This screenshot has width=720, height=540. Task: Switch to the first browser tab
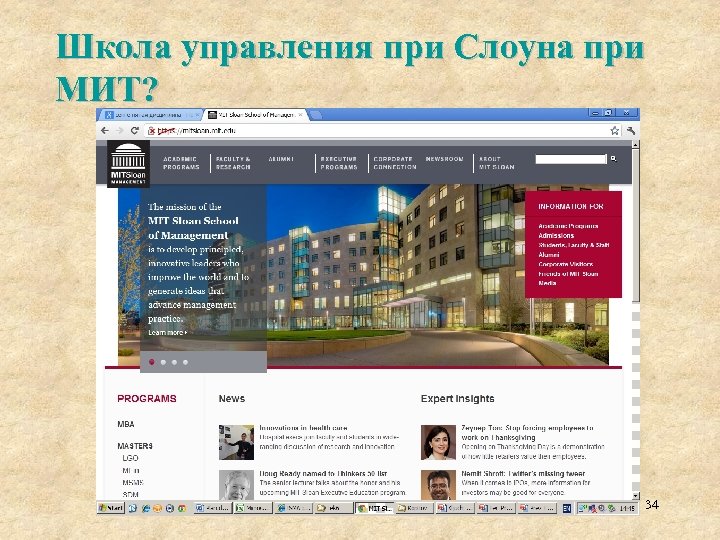click(x=152, y=115)
